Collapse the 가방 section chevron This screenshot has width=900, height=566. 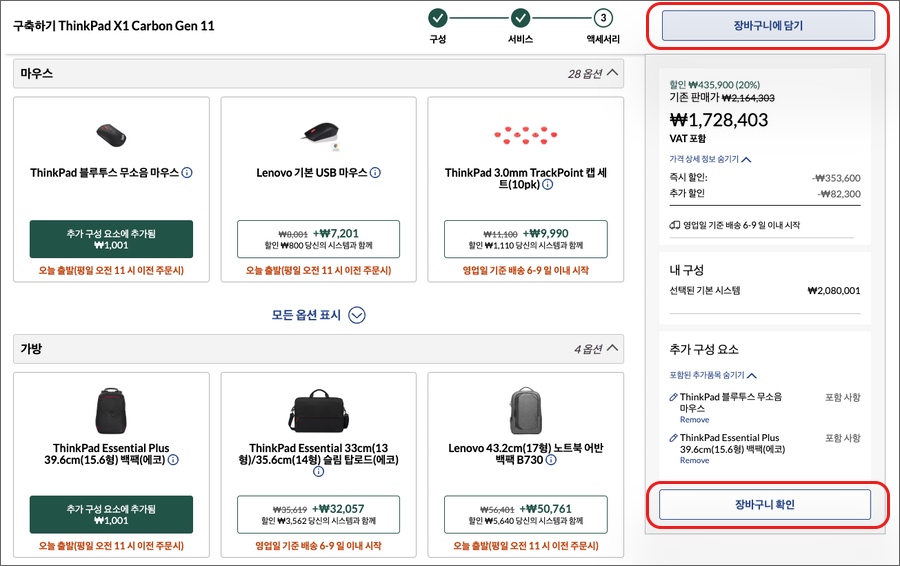tap(612, 348)
